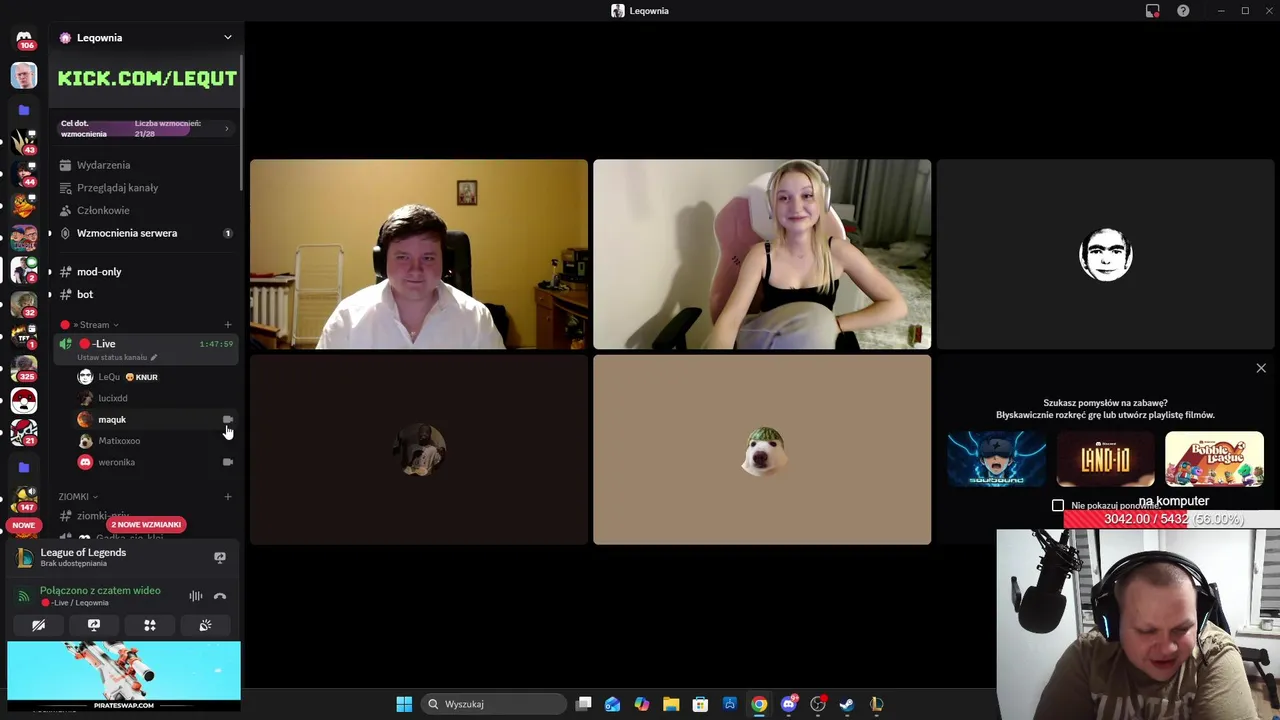
Task: Open Wzmocnienia serwera page
Action: pos(145,233)
